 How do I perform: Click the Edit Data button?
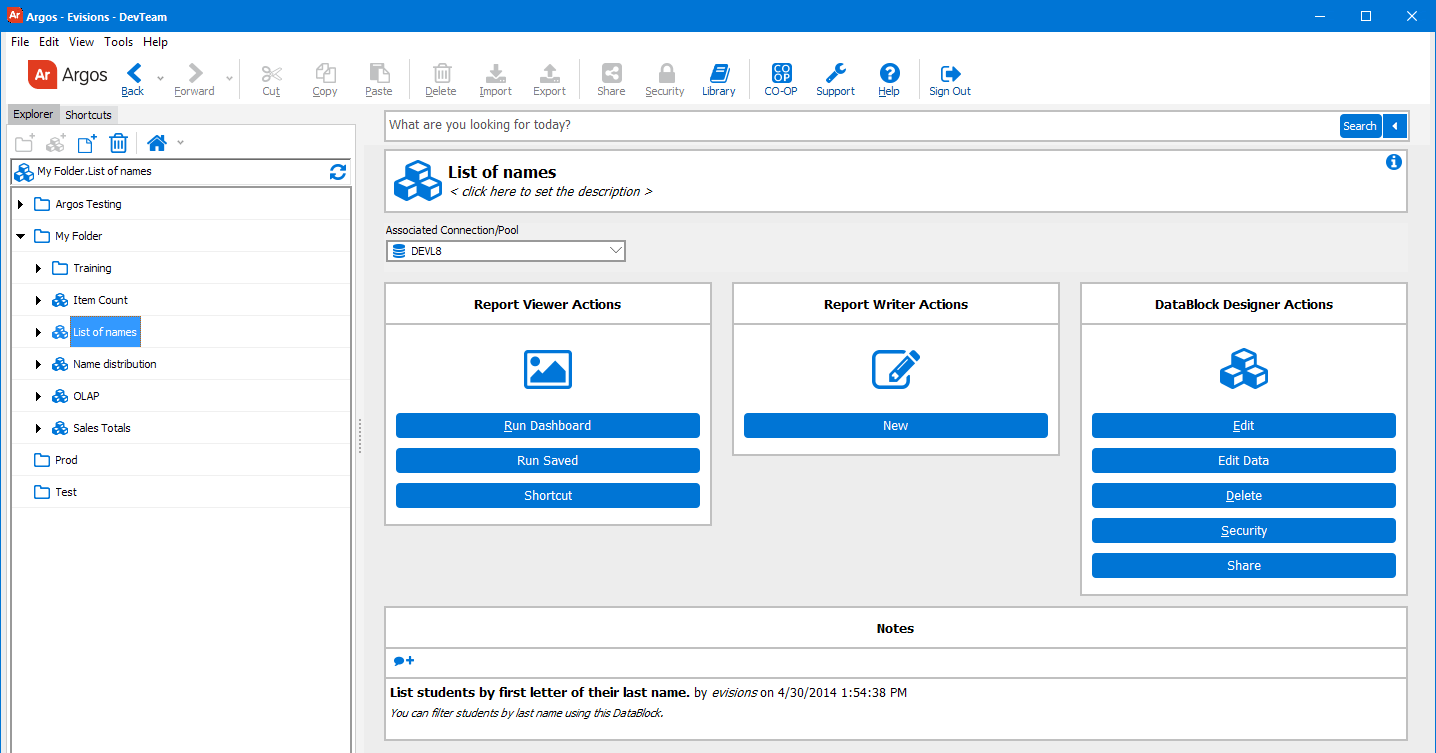point(1244,461)
